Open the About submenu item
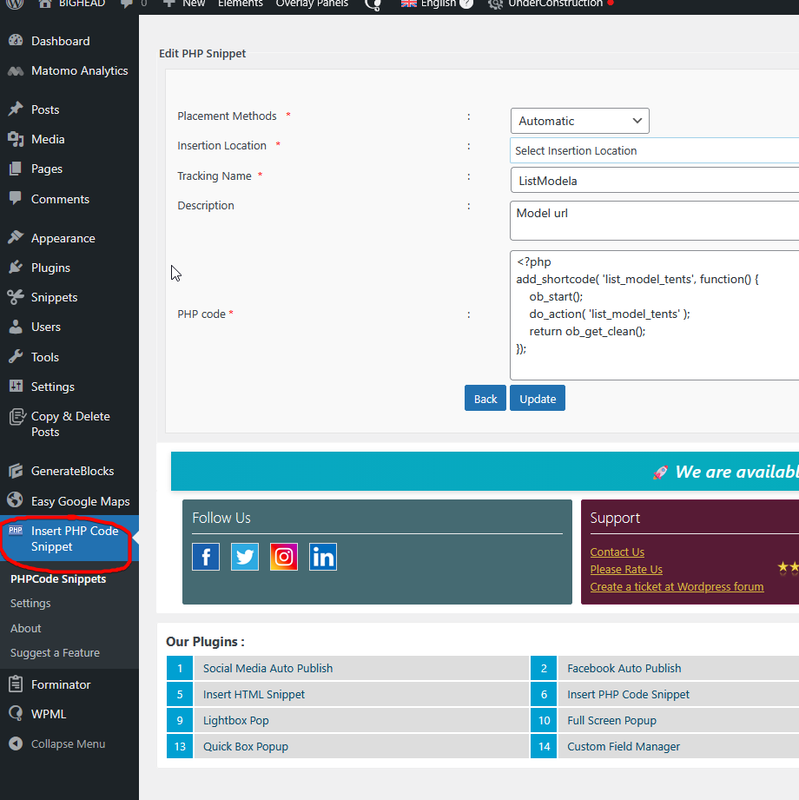 point(26,628)
